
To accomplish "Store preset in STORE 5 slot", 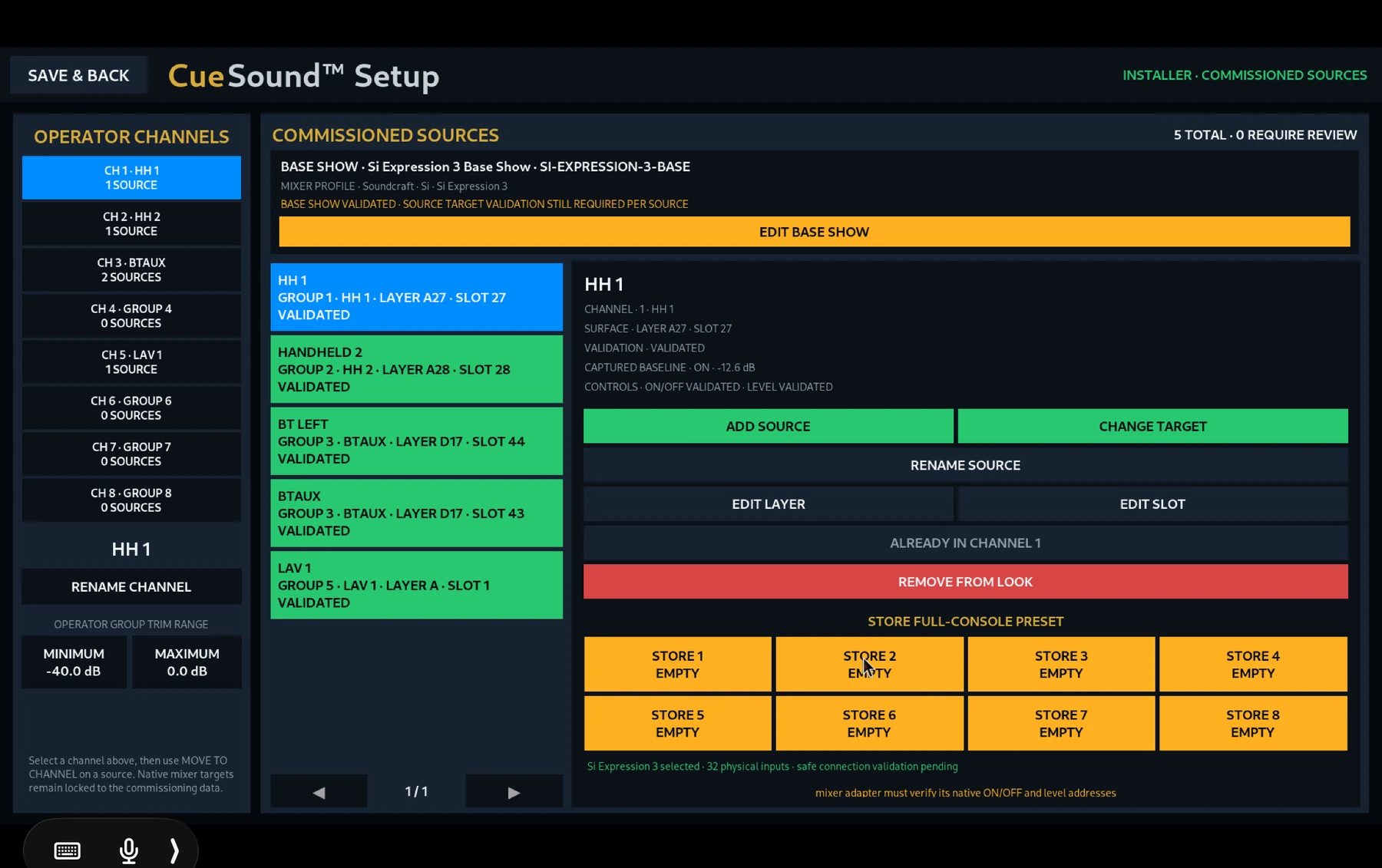I will coord(677,723).
